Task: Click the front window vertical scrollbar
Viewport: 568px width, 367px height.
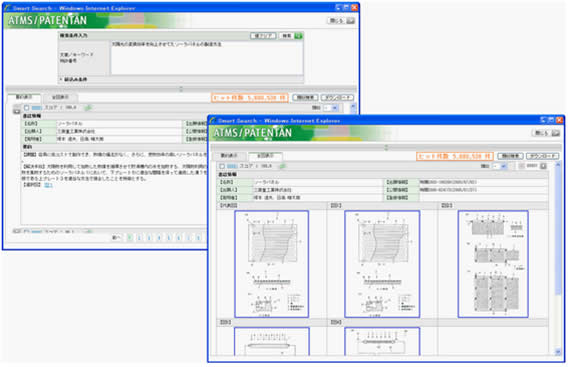Action: coord(558,258)
